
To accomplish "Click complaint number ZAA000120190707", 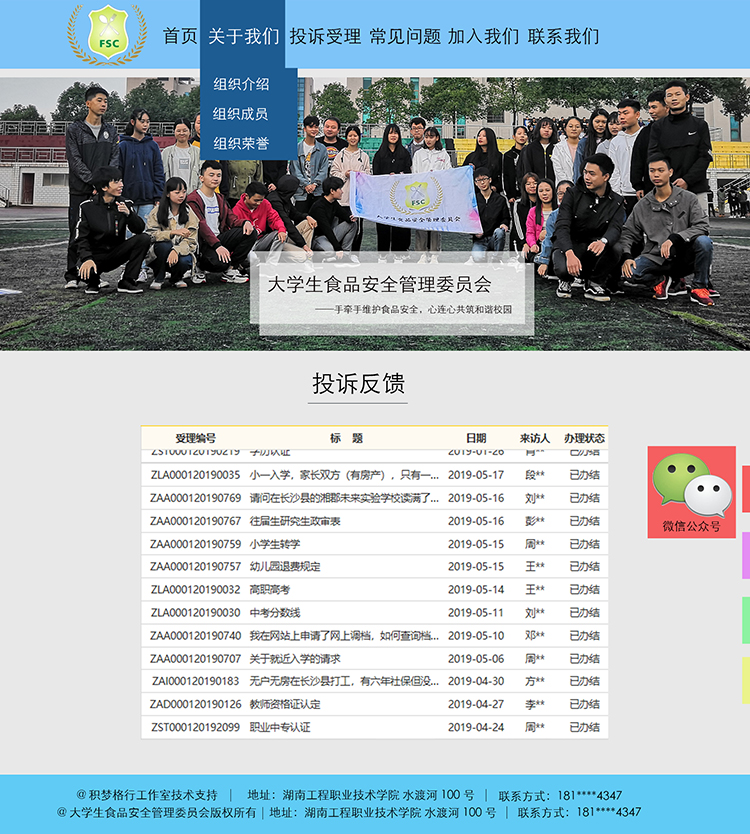I will click(196, 659).
